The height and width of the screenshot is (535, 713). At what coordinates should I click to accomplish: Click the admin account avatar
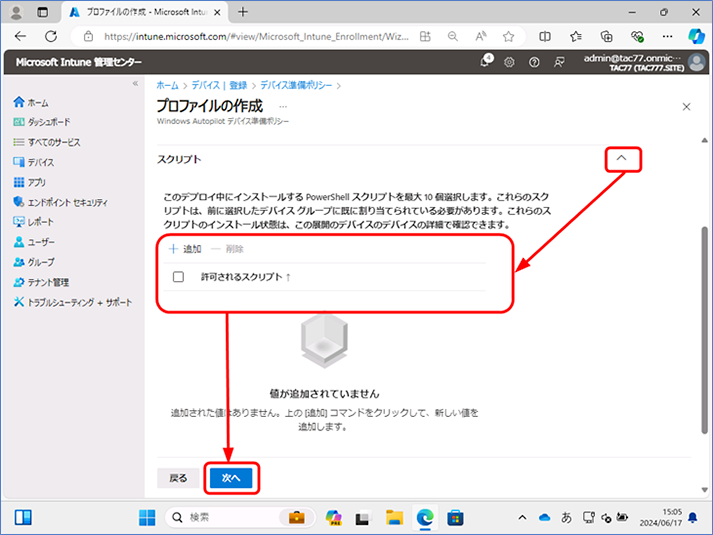(x=697, y=62)
